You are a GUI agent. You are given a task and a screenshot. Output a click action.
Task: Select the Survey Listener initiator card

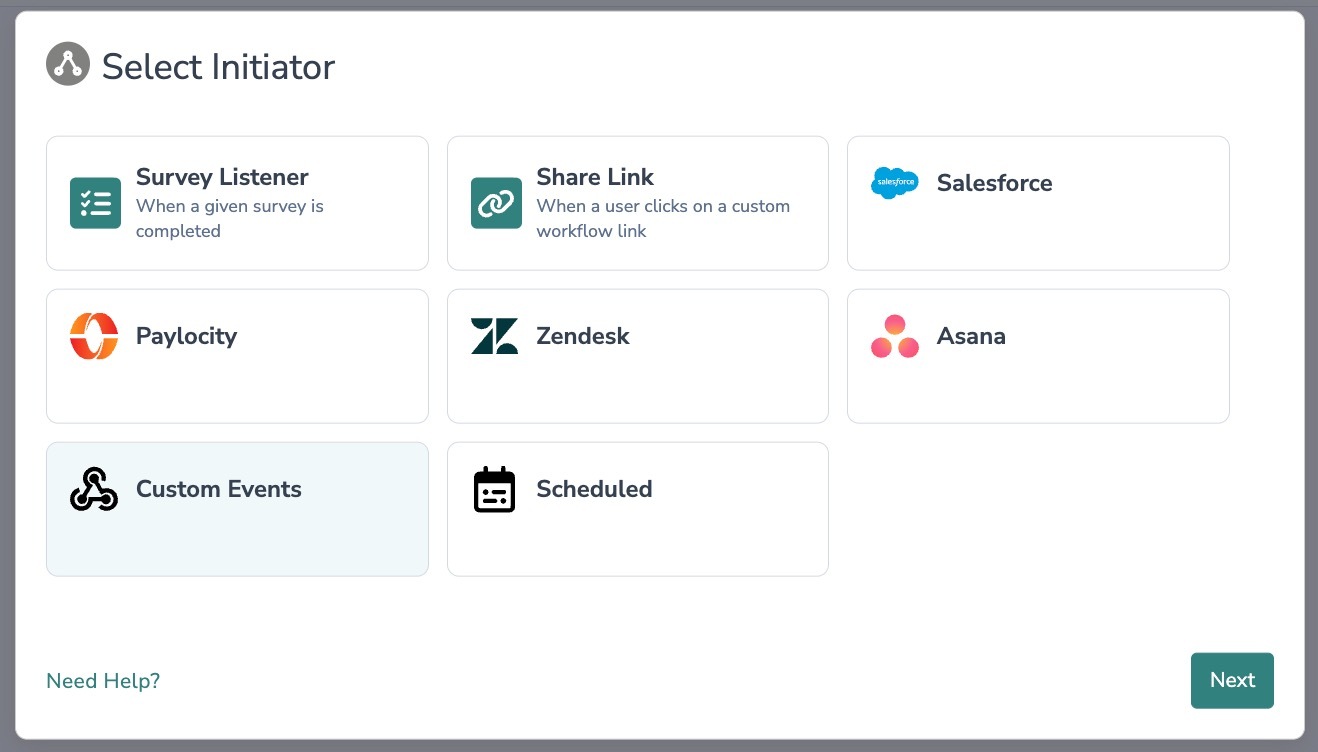237,203
